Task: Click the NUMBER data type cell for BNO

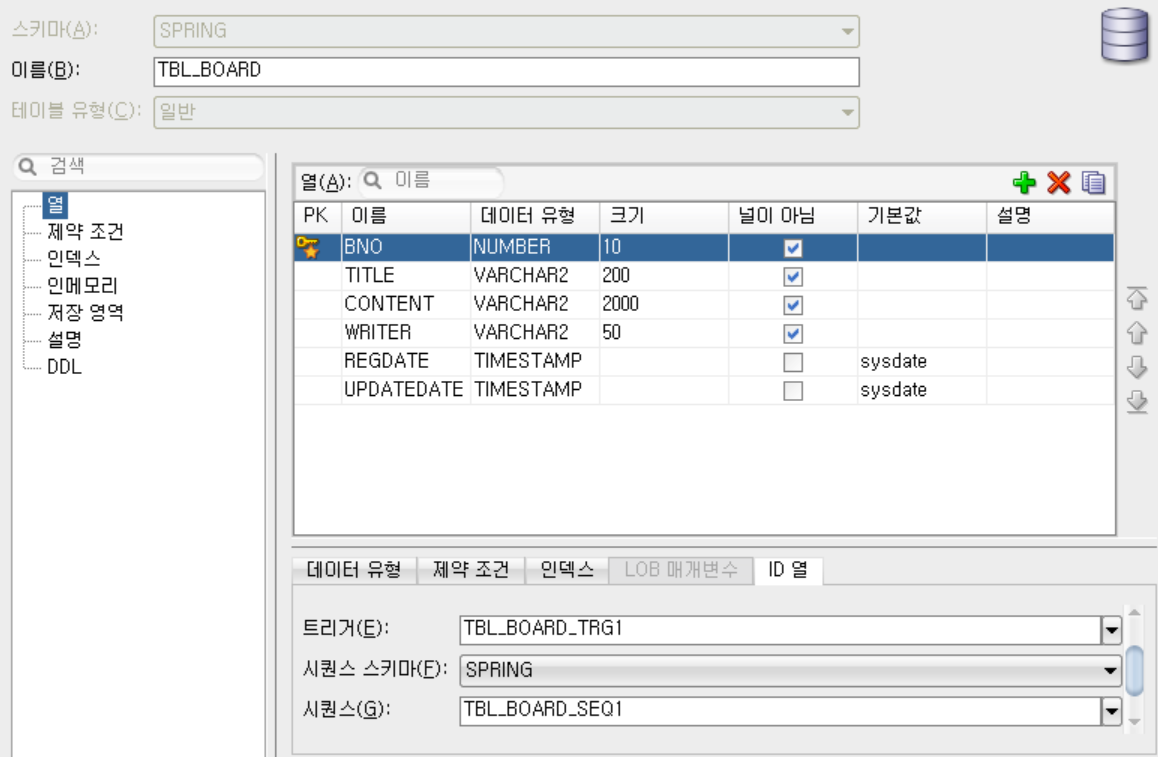Action: tap(535, 247)
